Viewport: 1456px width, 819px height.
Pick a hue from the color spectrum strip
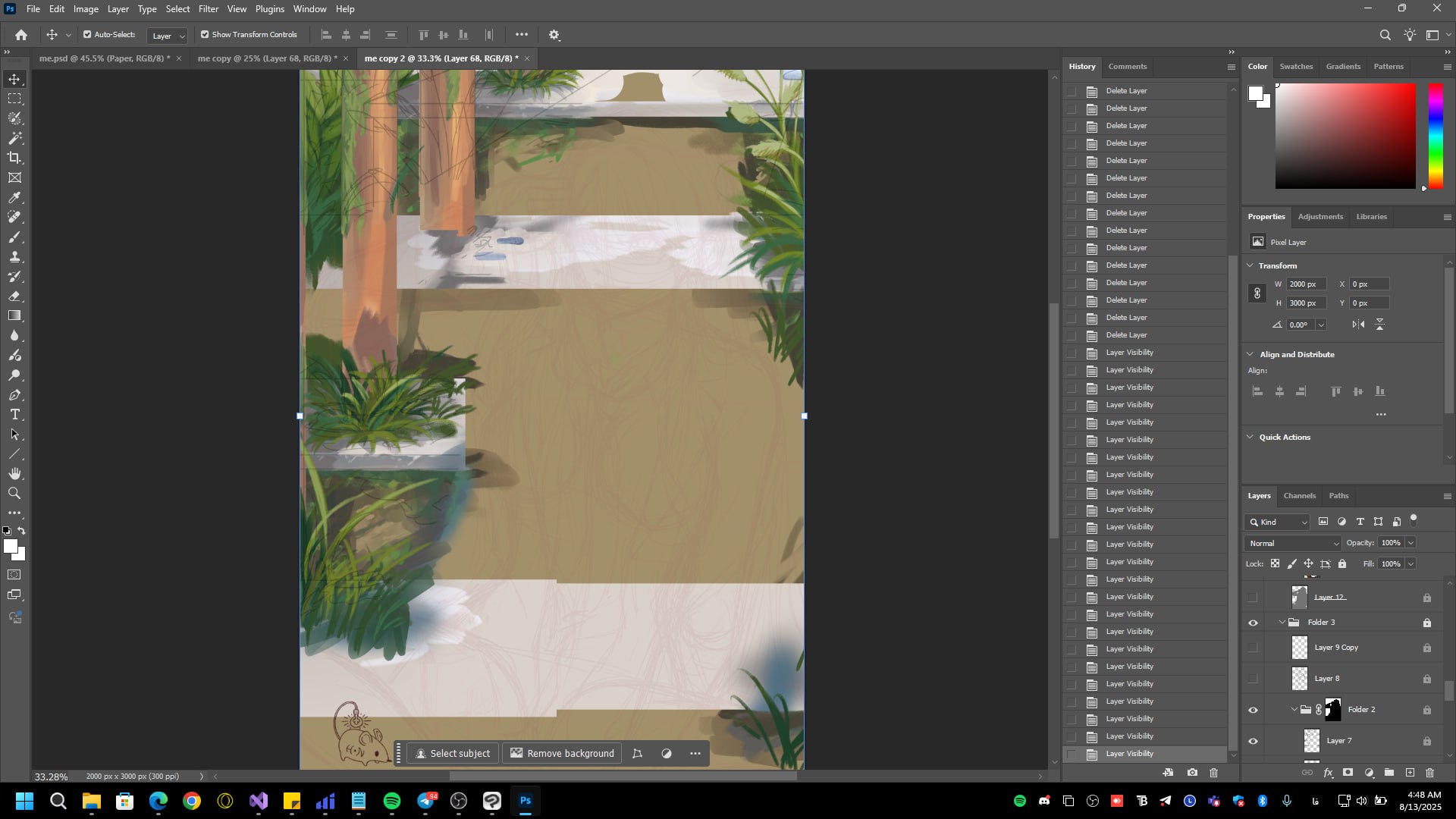click(x=1436, y=136)
